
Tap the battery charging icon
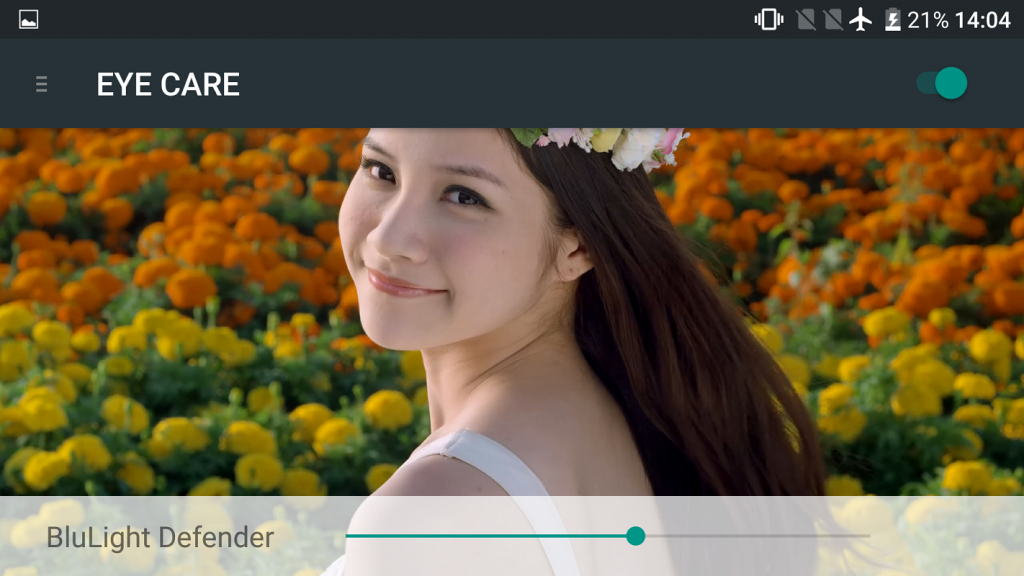tap(892, 20)
